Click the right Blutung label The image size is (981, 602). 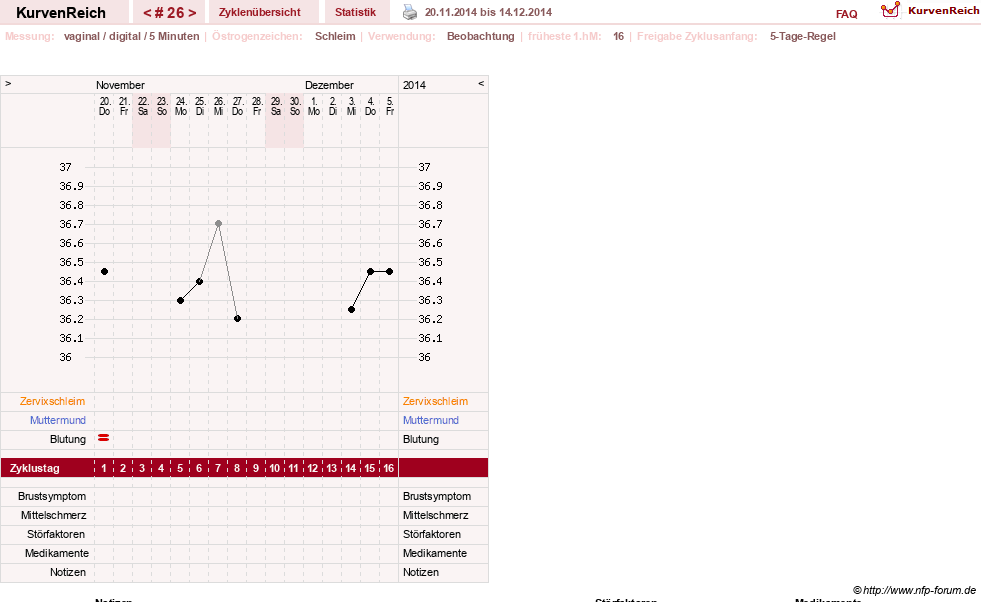pyautogui.click(x=421, y=439)
